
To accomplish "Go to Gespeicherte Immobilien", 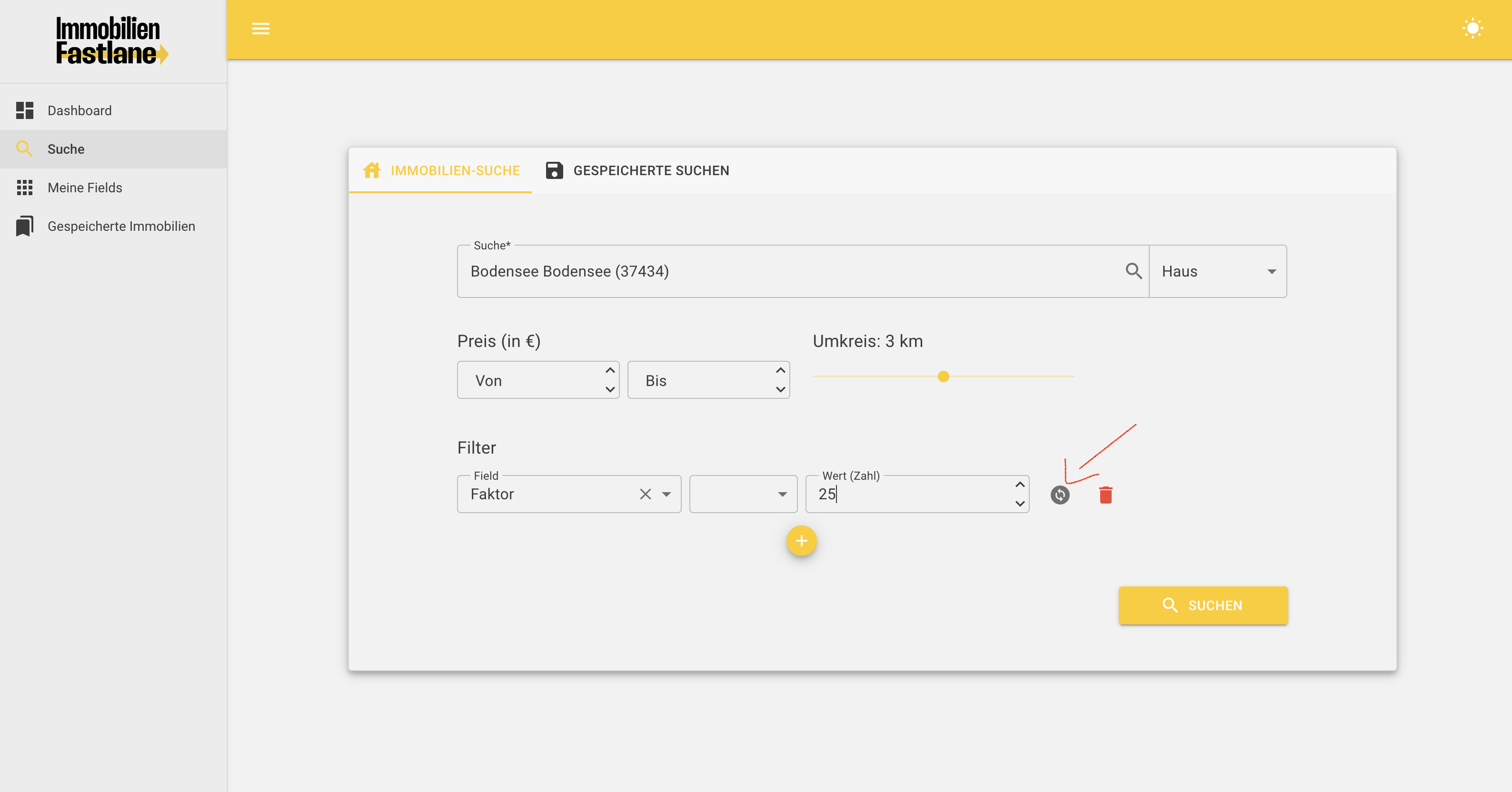I will [x=121, y=226].
